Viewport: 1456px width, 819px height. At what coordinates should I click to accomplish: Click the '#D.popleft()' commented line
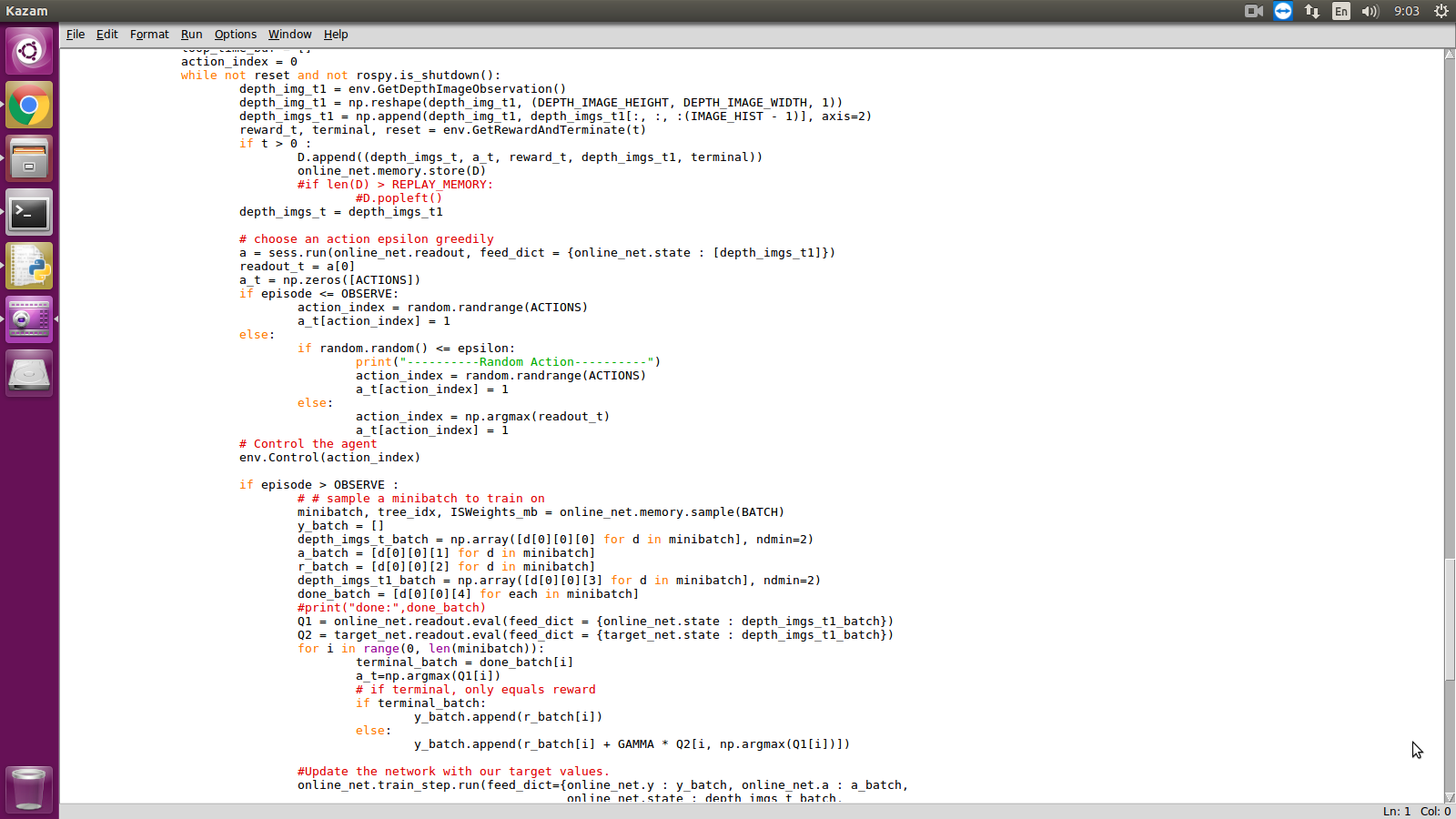pyautogui.click(x=399, y=198)
